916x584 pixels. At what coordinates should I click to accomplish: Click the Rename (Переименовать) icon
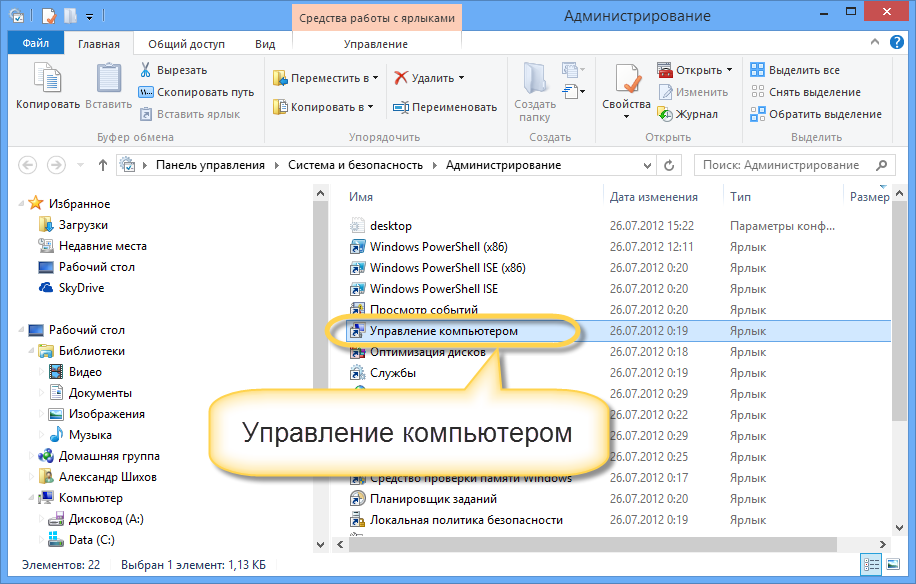click(x=400, y=107)
